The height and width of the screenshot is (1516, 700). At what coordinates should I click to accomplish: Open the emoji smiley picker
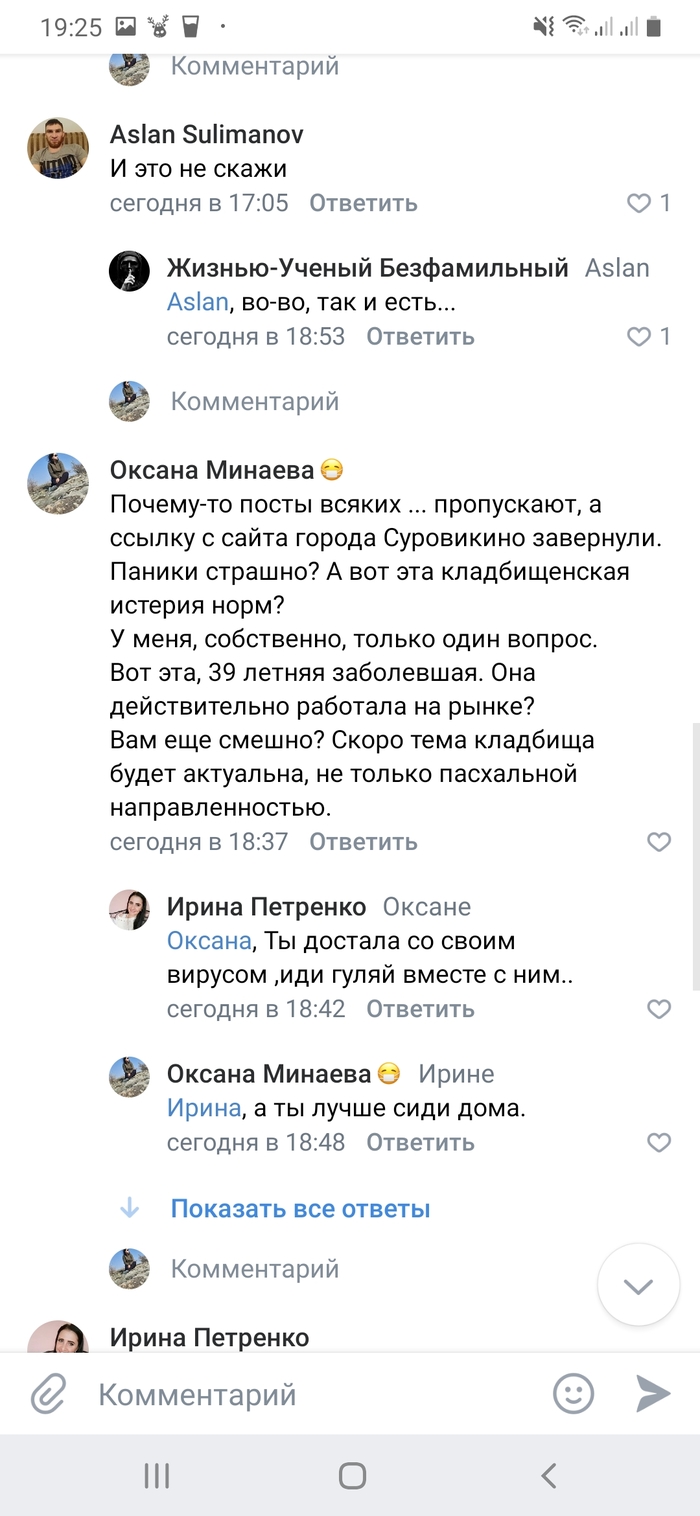[x=574, y=1393]
